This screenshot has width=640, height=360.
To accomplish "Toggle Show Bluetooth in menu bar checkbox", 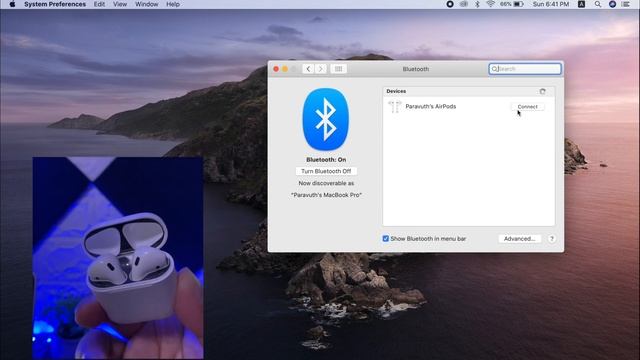I will click(x=386, y=239).
